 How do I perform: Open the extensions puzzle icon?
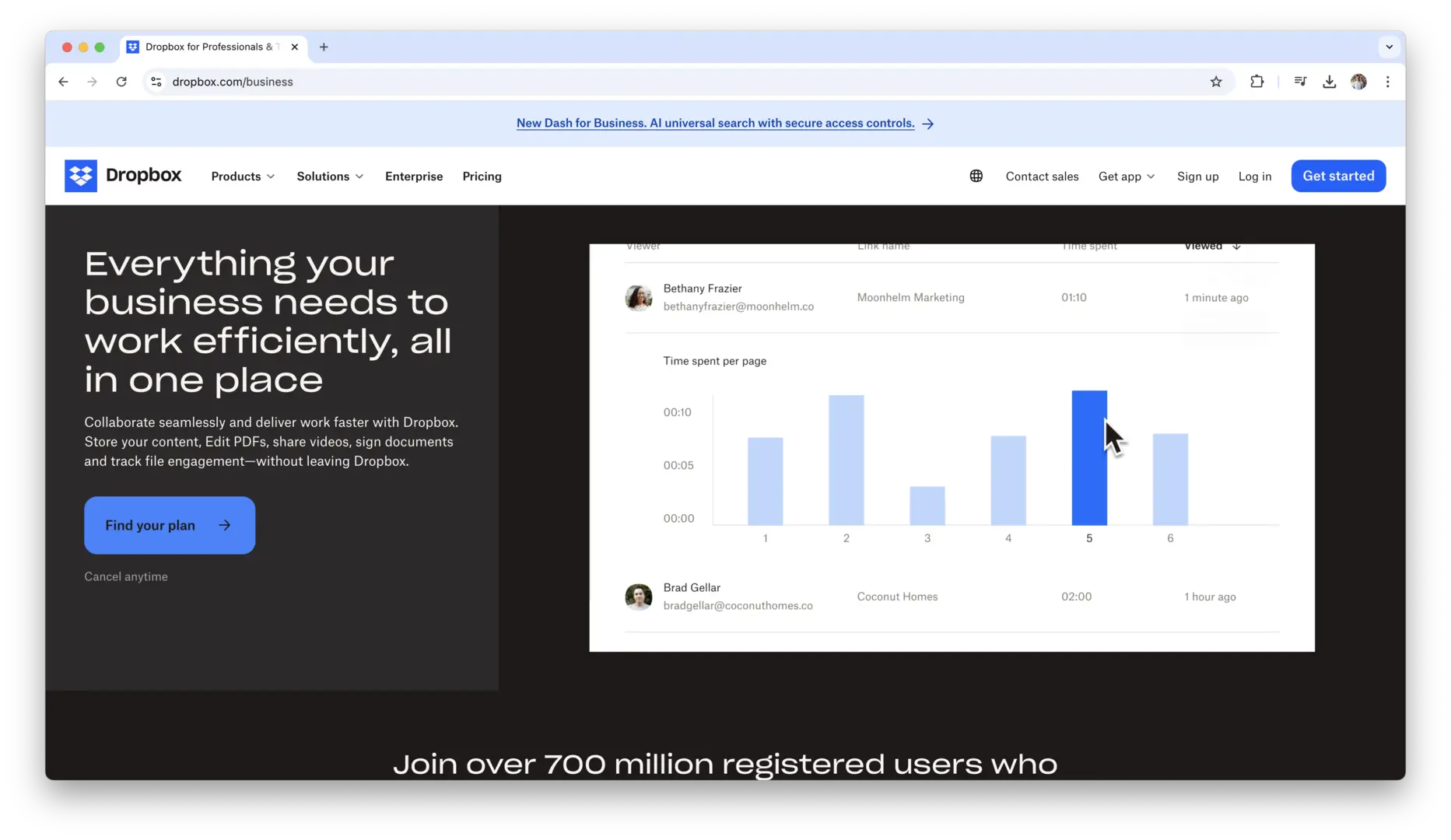tap(1256, 82)
